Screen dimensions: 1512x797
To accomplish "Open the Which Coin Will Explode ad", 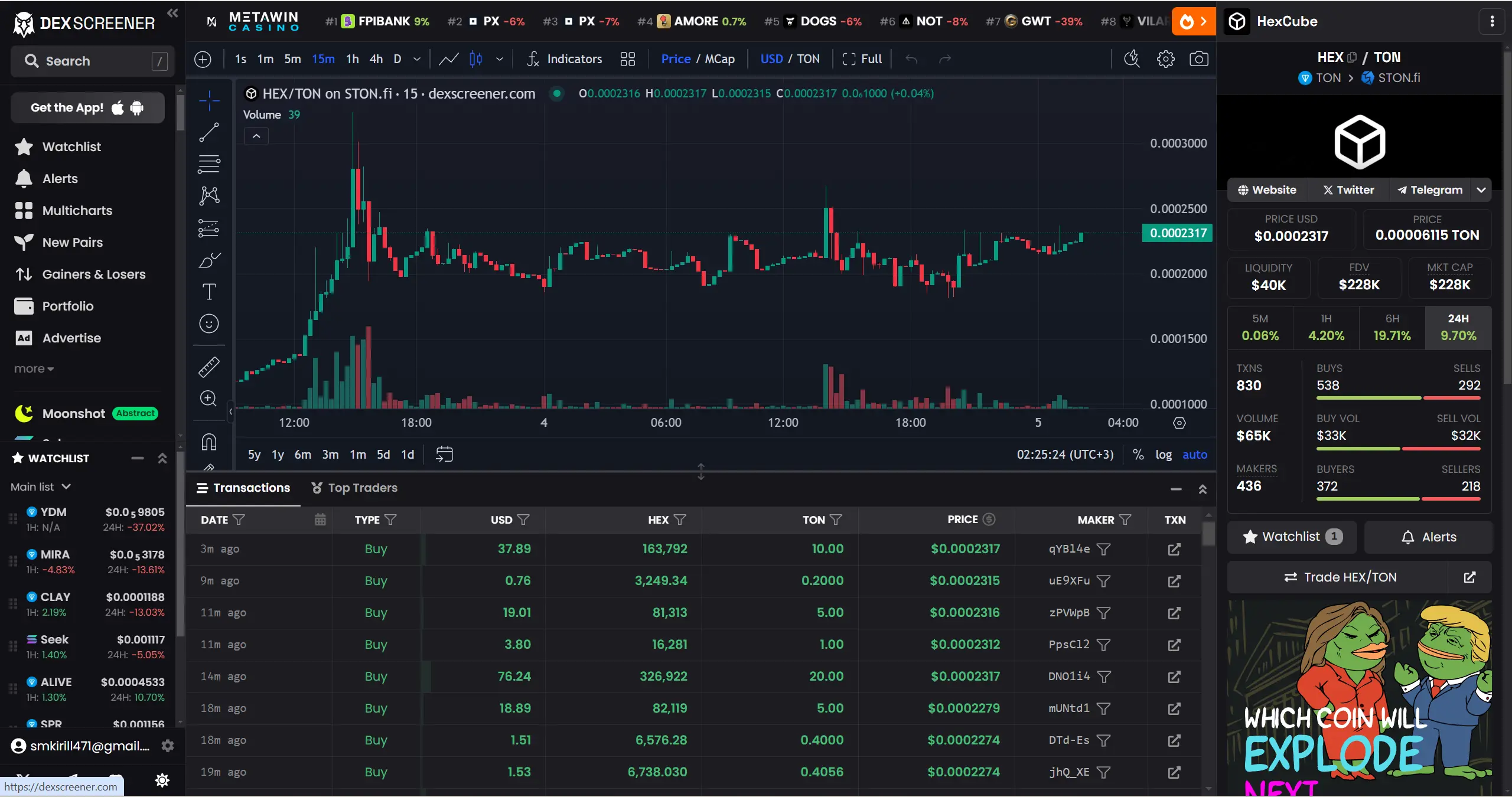I will pos(1360,698).
